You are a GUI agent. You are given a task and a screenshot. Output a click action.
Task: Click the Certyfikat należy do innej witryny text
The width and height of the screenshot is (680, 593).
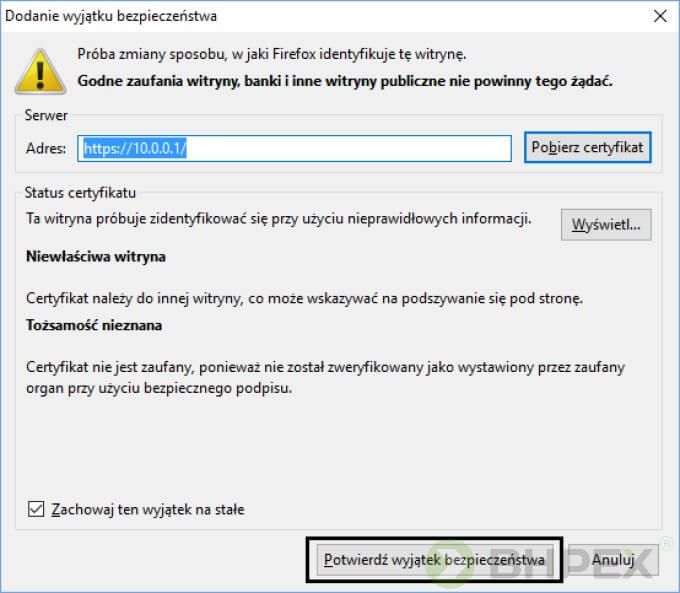(x=303, y=298)
